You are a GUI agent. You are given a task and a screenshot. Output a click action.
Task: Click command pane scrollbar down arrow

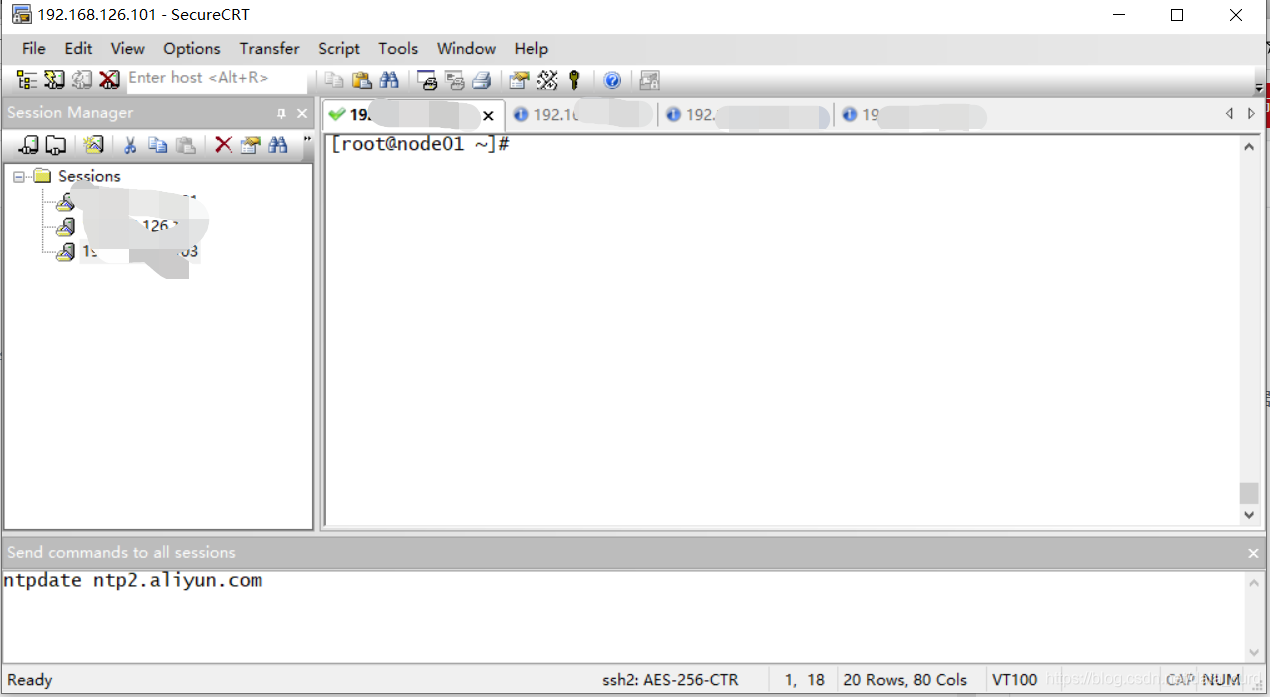pos(1253,652)
